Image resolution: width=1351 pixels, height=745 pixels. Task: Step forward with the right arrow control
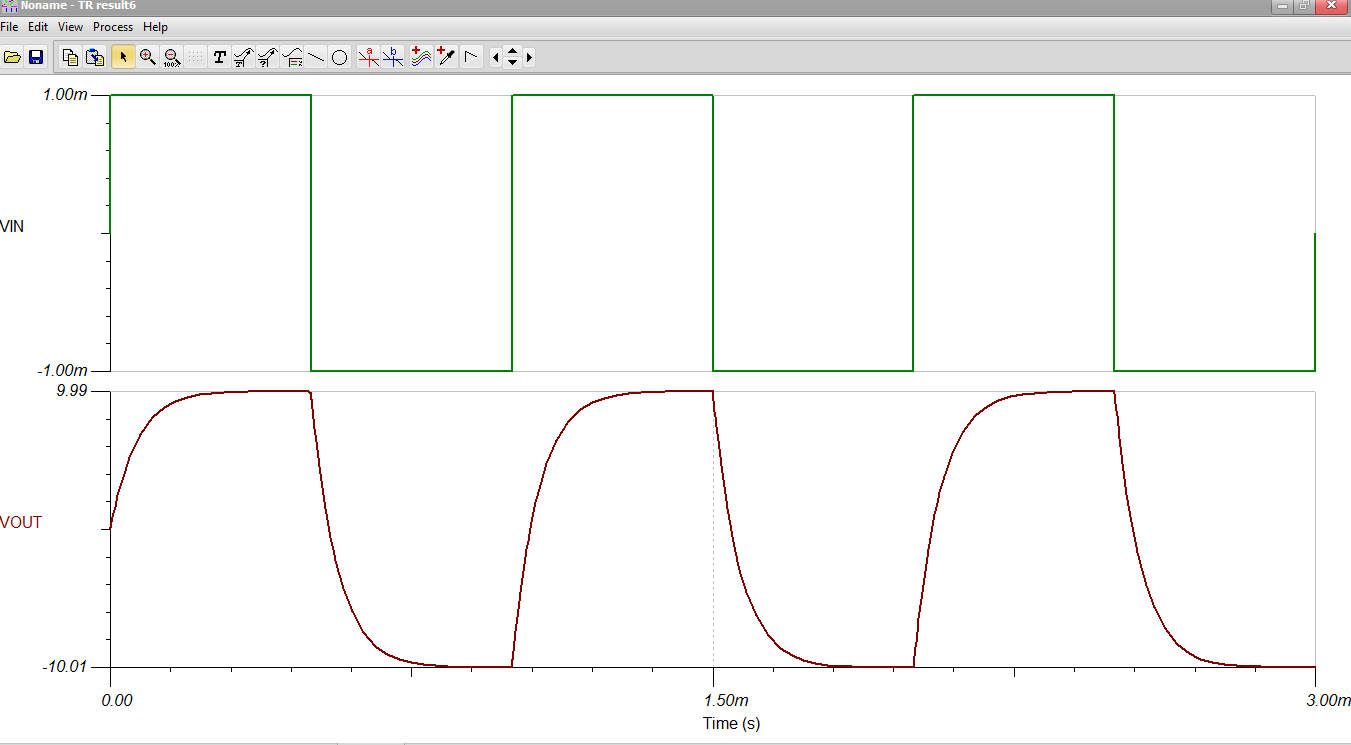pos(528,57)
